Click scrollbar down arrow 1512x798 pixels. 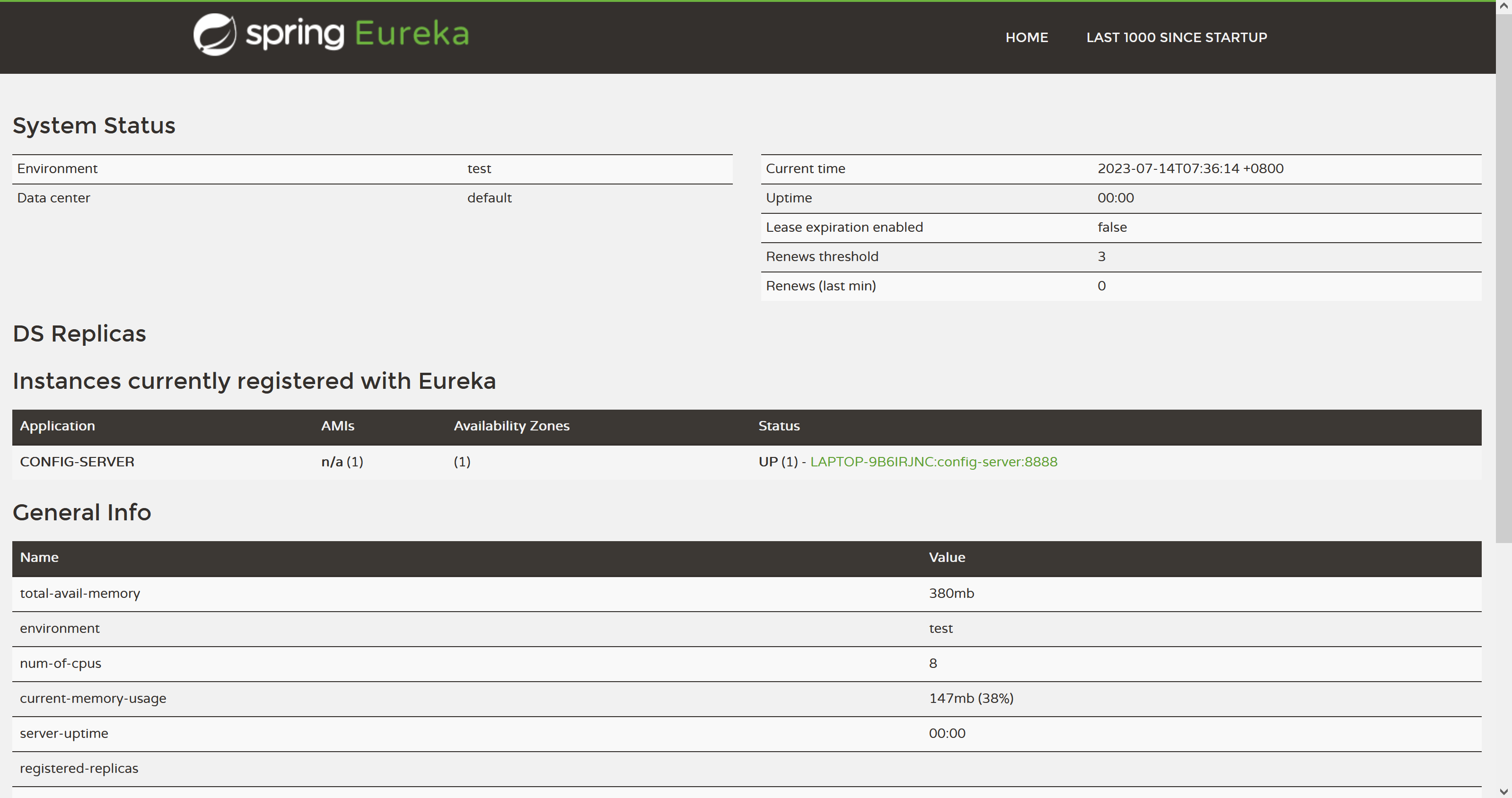pyautogui.click(x=1503, y=792)
